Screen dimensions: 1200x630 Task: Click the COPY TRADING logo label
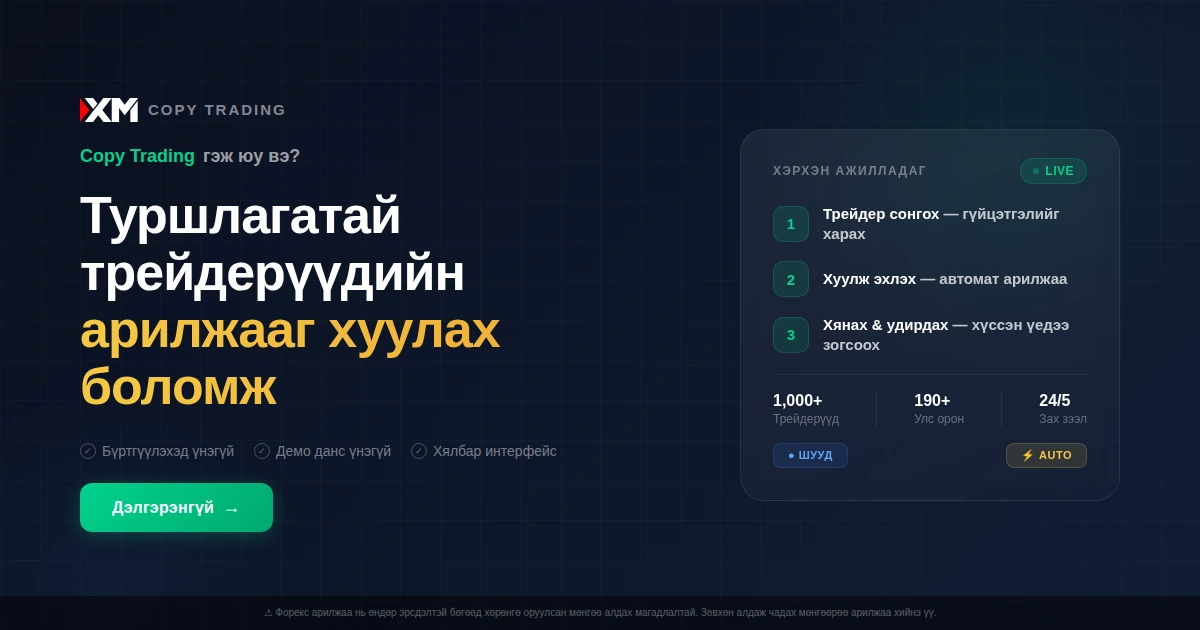pos(217,110)
